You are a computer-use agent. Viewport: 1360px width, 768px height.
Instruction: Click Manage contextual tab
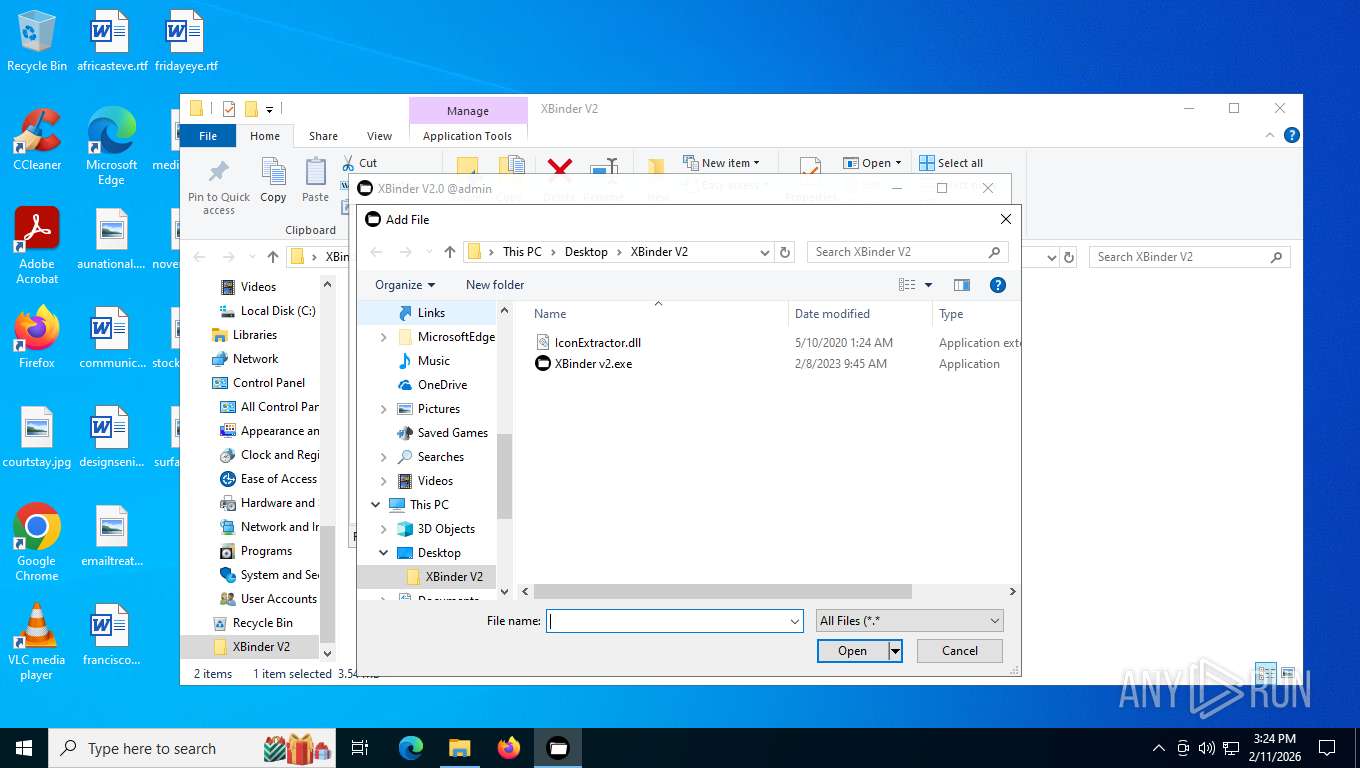point(468,111)
